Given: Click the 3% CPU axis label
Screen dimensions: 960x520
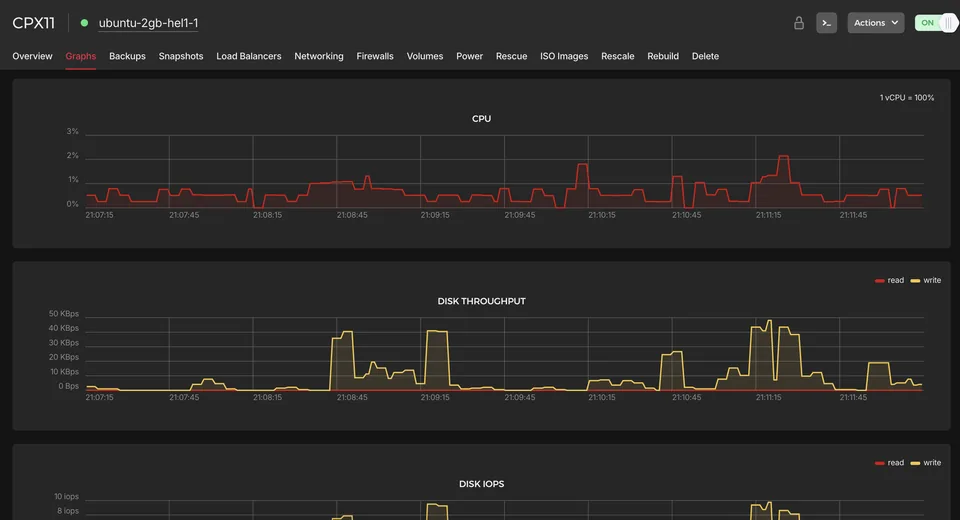Looking at the screenshot, I should [x=72, y=131].
